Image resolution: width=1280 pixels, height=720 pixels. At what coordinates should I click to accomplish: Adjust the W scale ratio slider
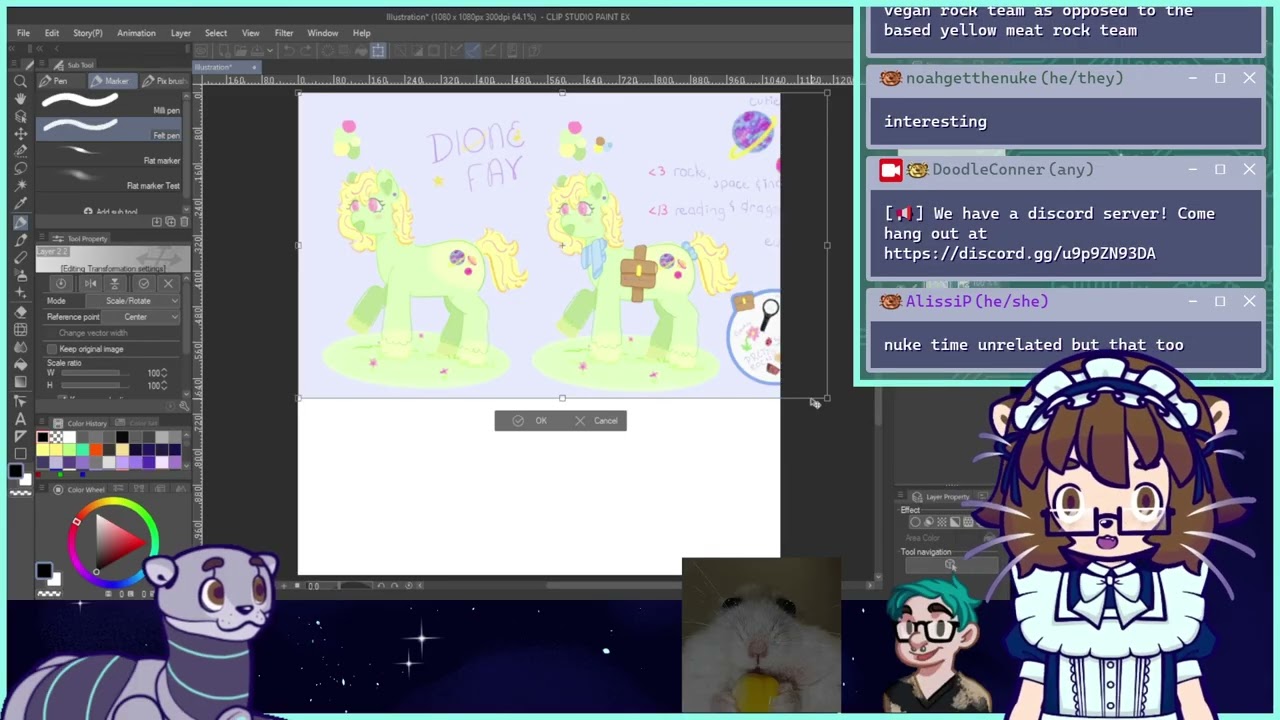click(x=95, y=373)
